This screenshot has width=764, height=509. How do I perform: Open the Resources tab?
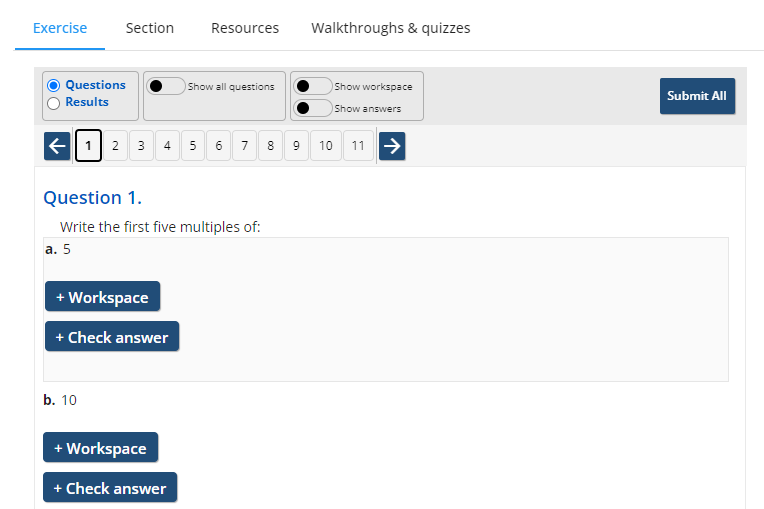click(245, 28)
